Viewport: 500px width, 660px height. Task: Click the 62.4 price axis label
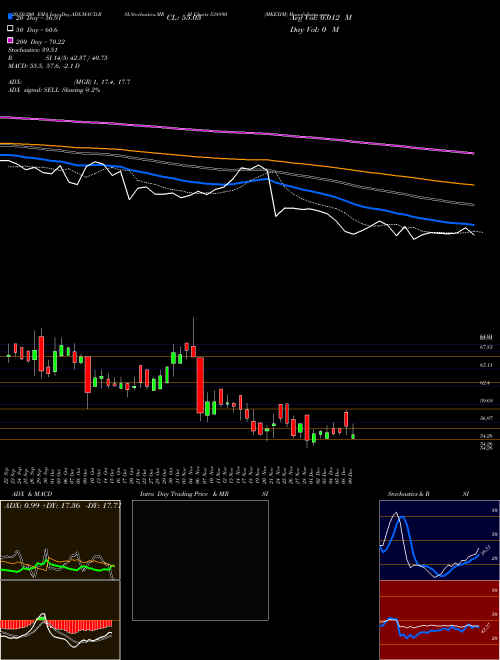pyautogui.click(x=485, y=383)
